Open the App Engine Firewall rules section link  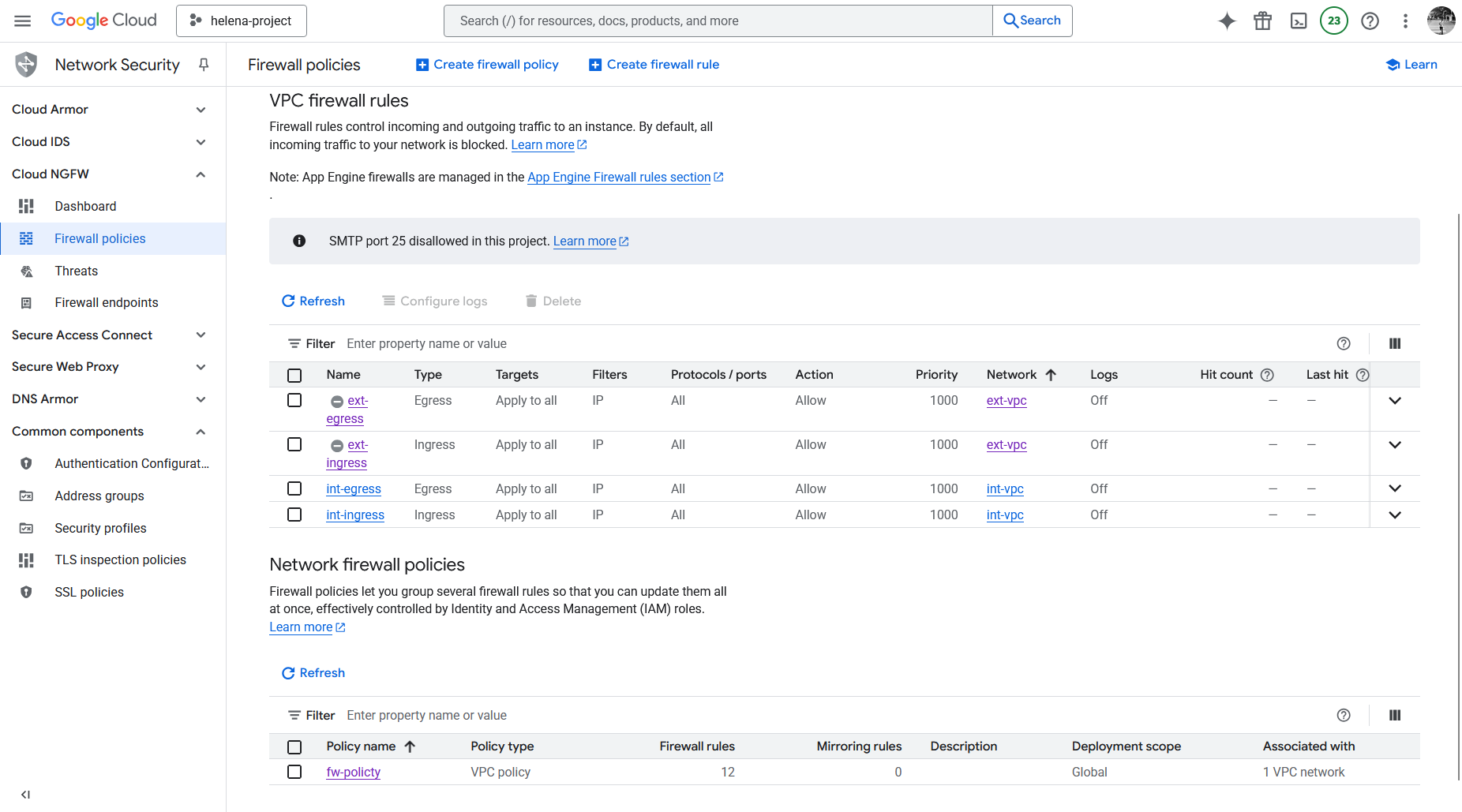[x=619, y=178]
